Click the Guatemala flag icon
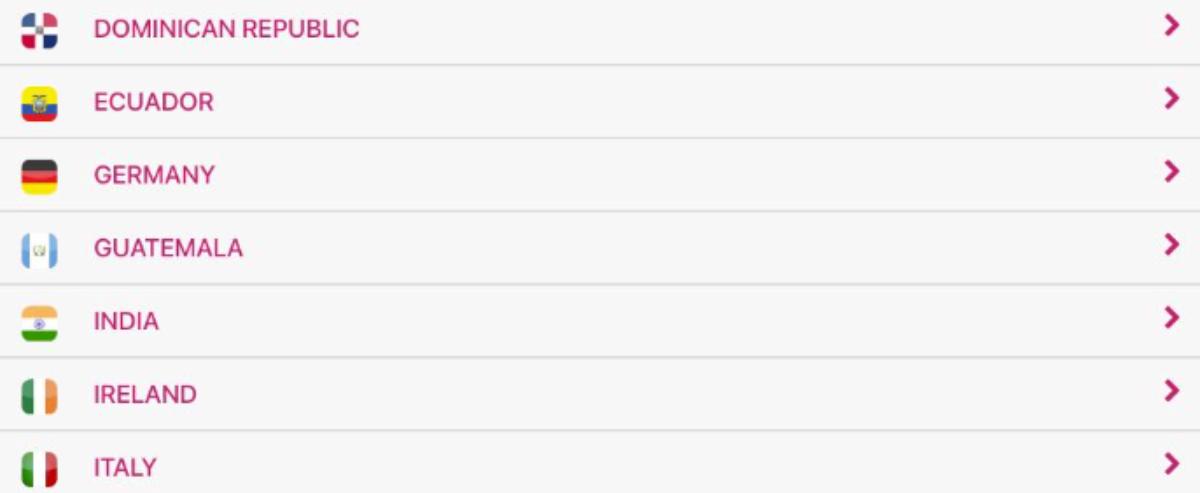1200x493 pixels. point(39,249)
